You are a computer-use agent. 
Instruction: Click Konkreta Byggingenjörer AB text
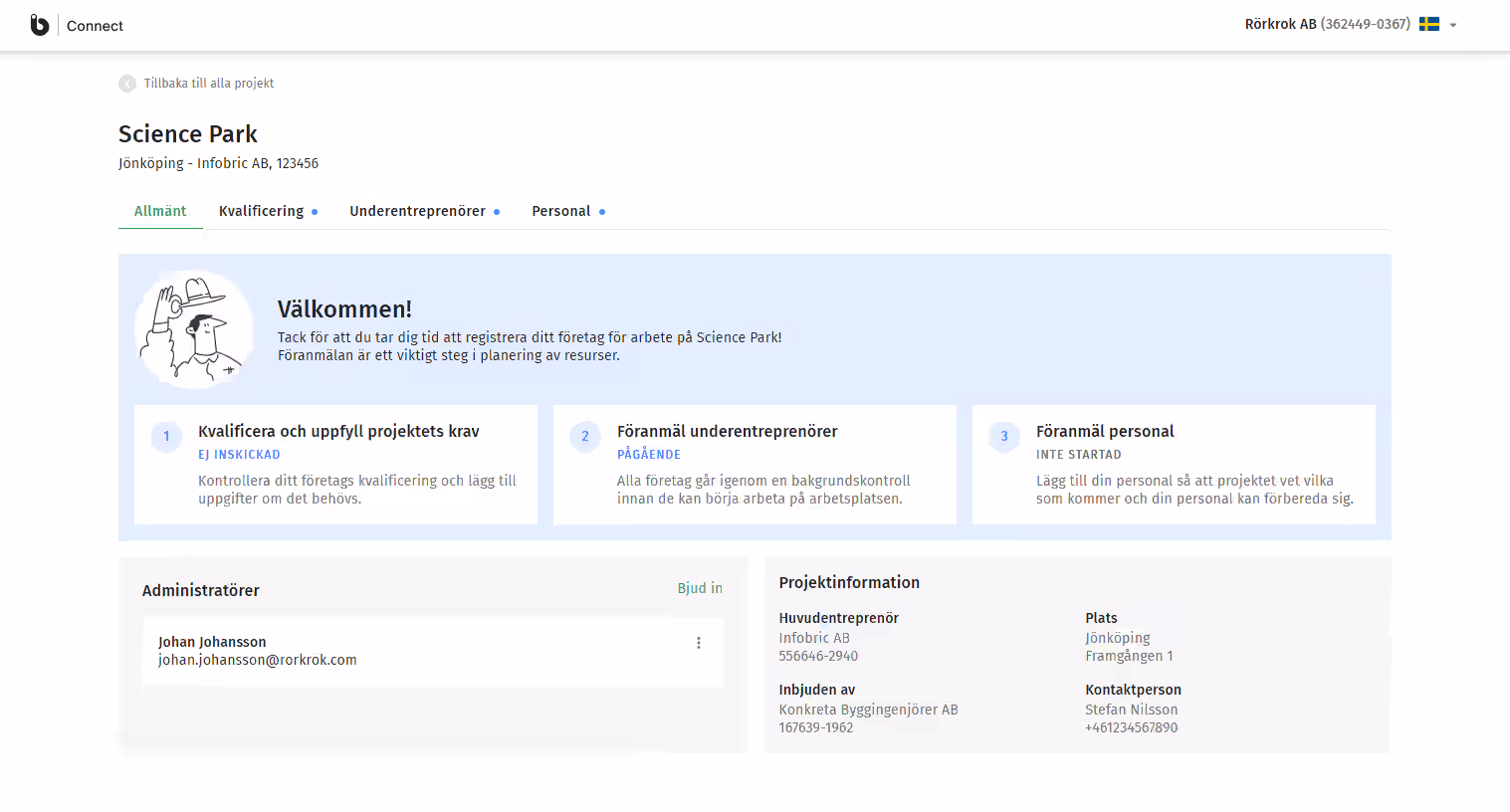tap(868, 710)
